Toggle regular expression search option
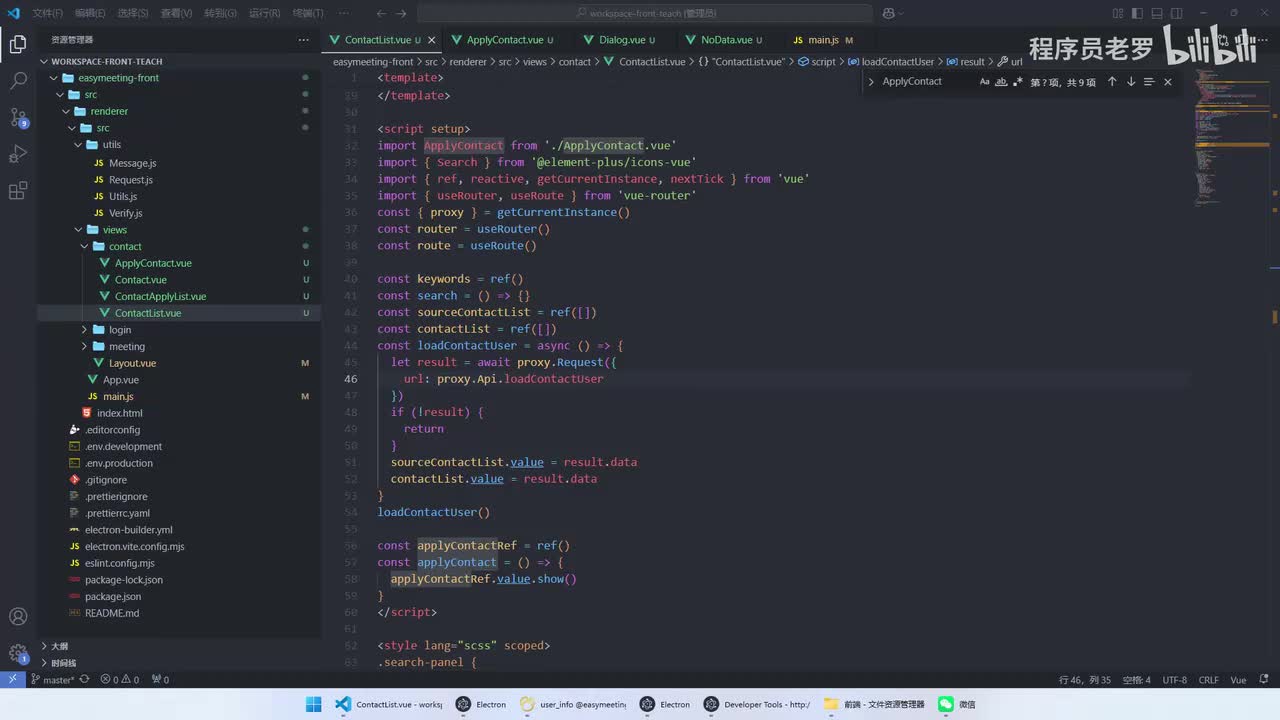The height and width of the screenshot is (720, 1280). [1017, 82]
